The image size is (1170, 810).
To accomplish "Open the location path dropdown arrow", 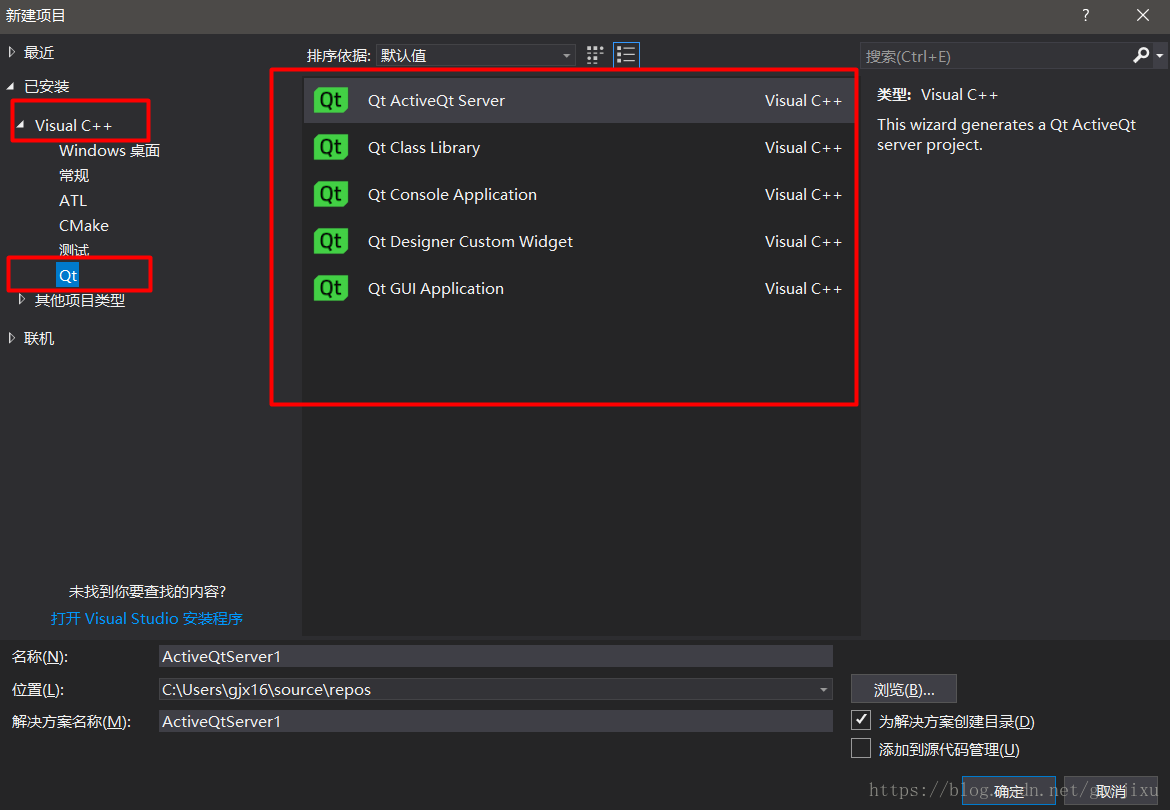I will 824,690.
